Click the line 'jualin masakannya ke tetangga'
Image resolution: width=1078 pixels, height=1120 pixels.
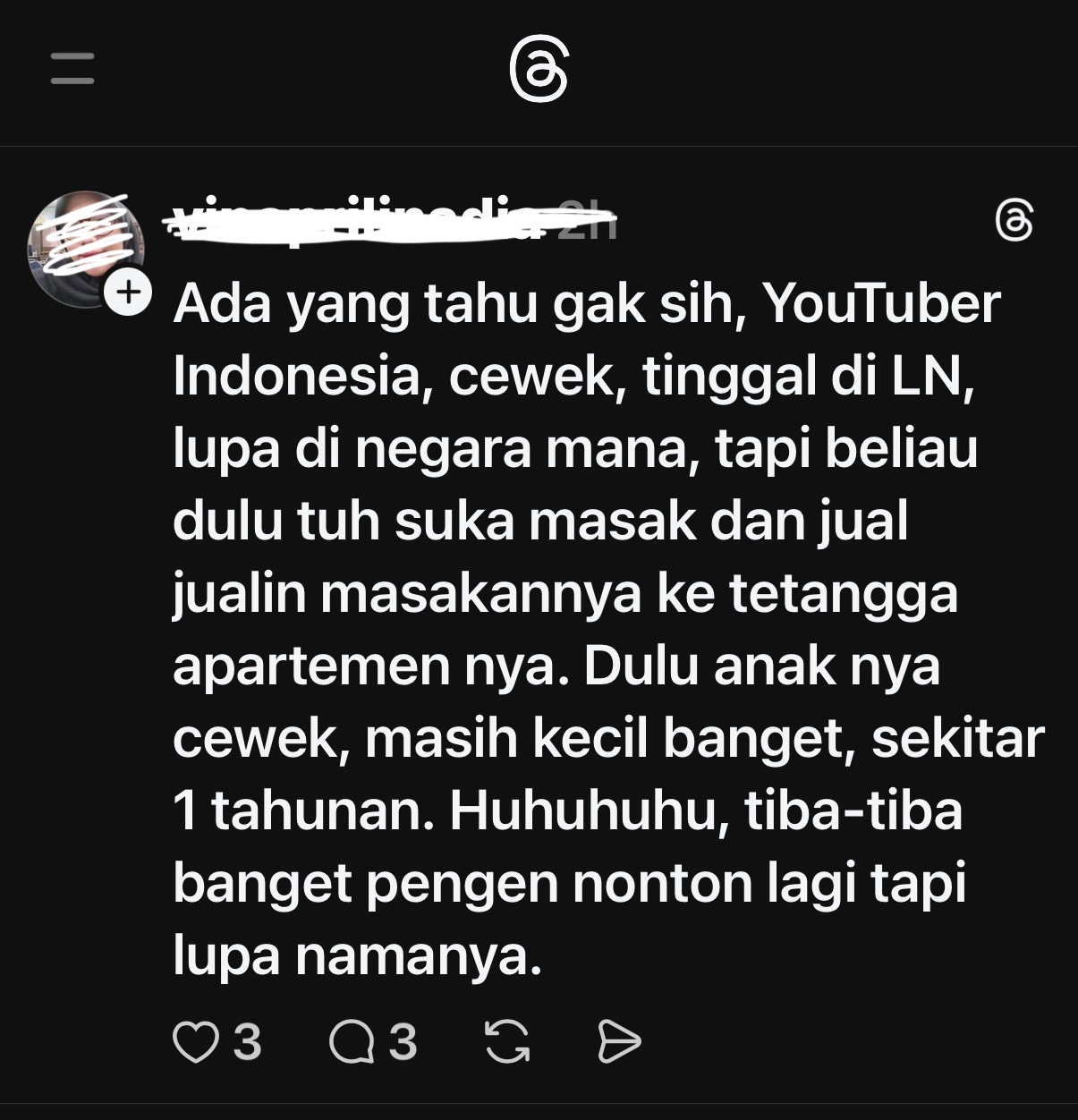565,595
